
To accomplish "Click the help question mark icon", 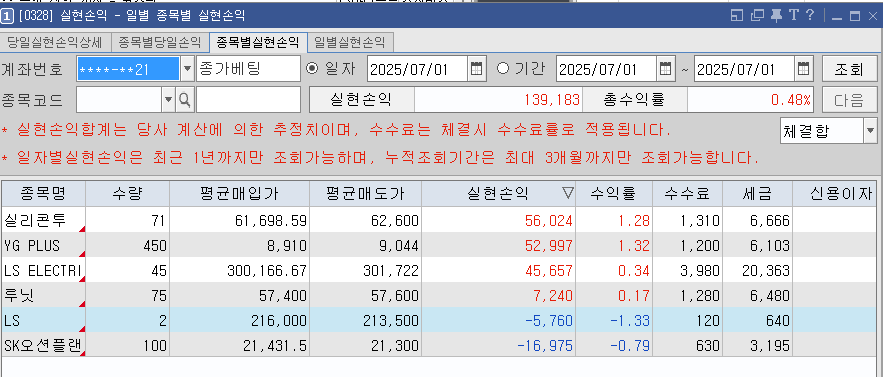I will tap(810, 15).
